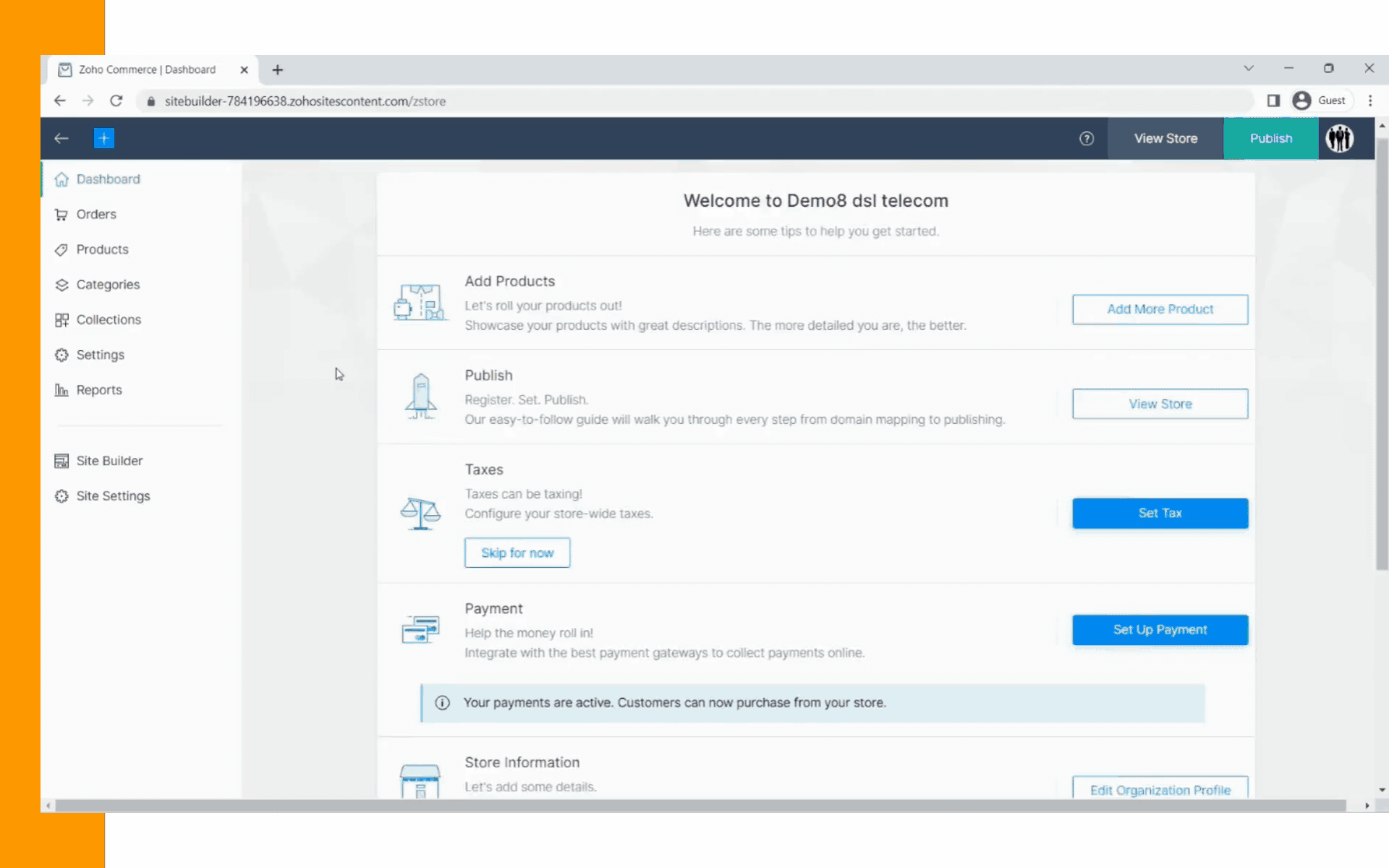Image resolution: width=1389 pixels, height=868 pixels.
Task: Click the Payment cards illustration icon
Action: [x=420, y=629]
